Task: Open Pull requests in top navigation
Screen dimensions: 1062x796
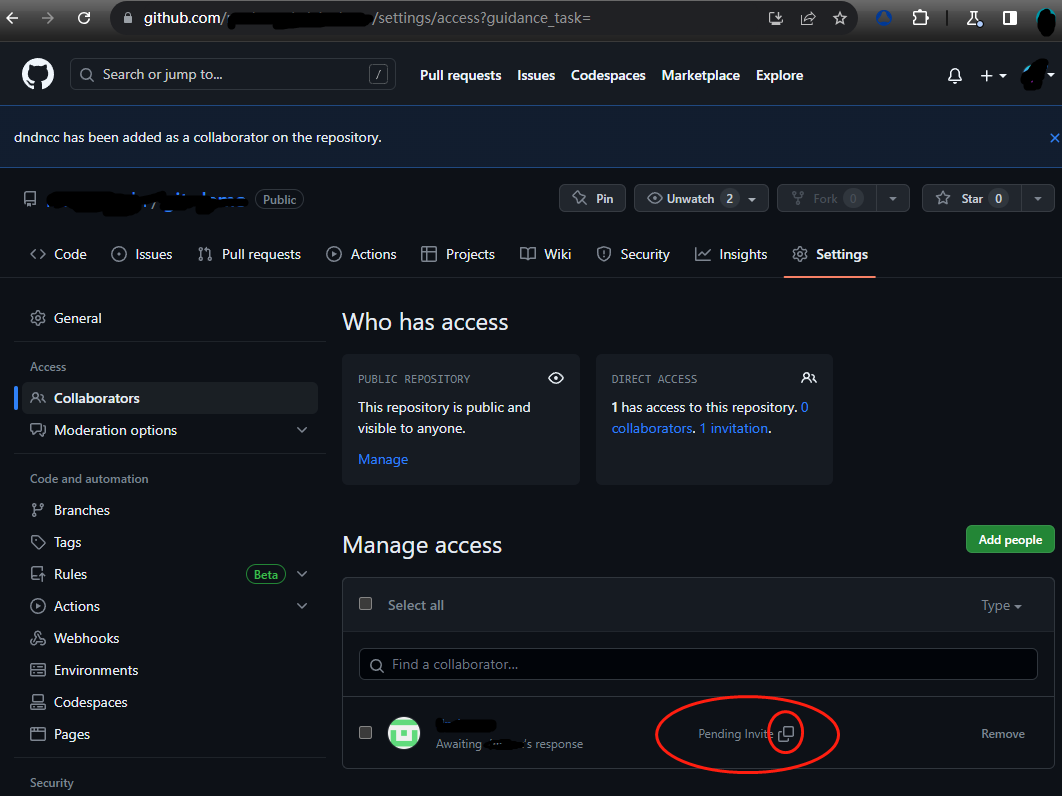Action: [x=461, y=75]
